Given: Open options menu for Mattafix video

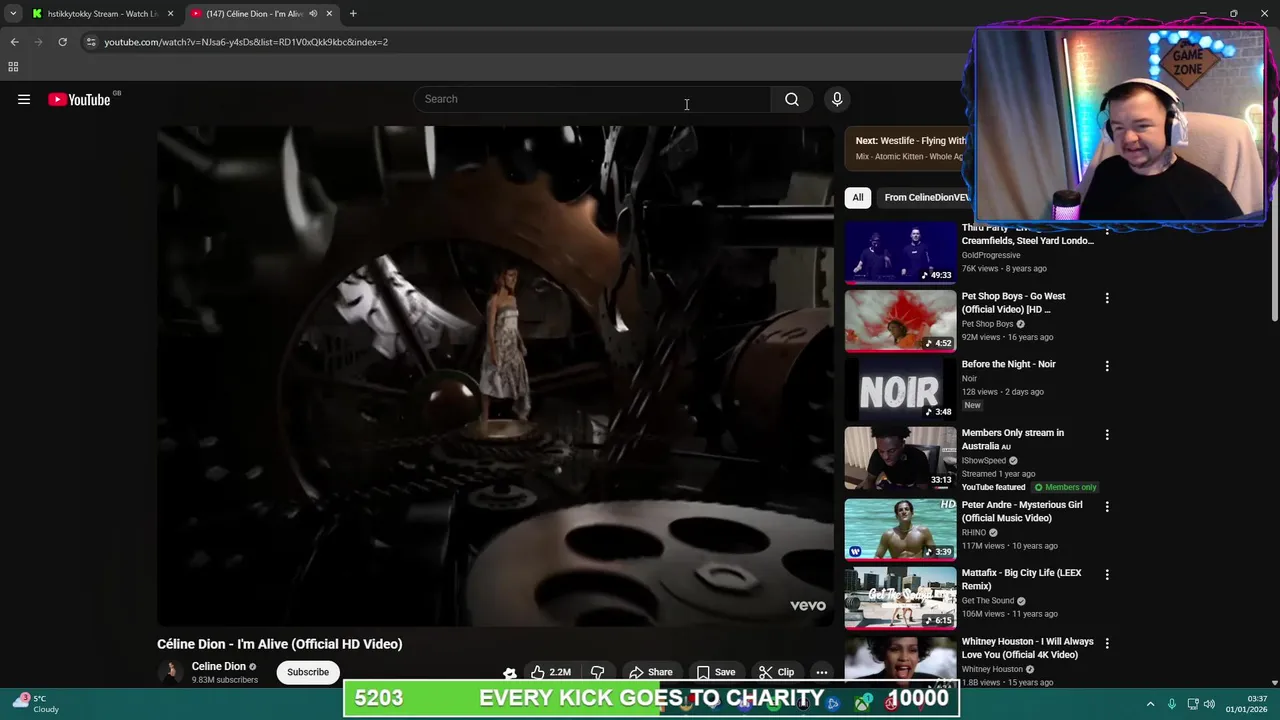Looking at the screenshot, I should 1107,575.
